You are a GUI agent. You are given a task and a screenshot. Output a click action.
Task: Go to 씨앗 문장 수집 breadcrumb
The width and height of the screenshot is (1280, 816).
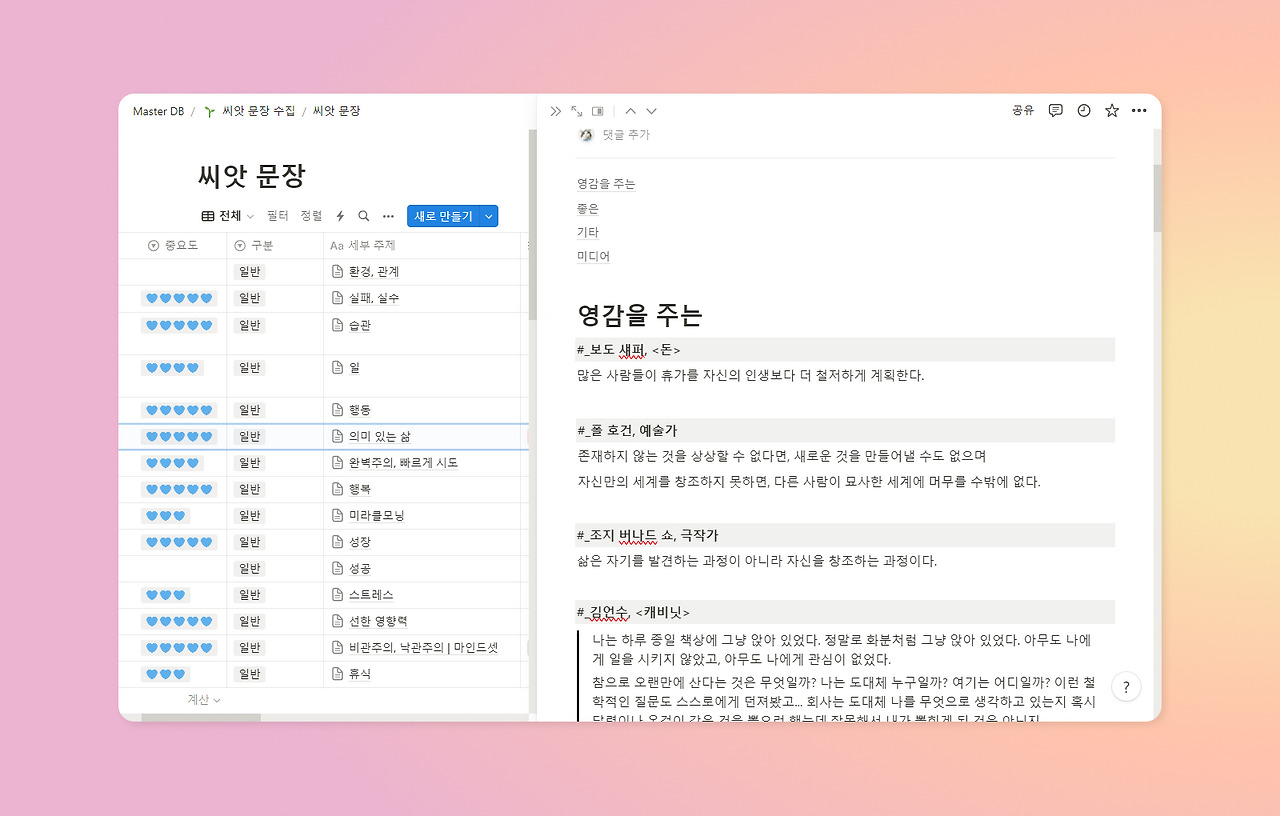click(x=250, y=111)
